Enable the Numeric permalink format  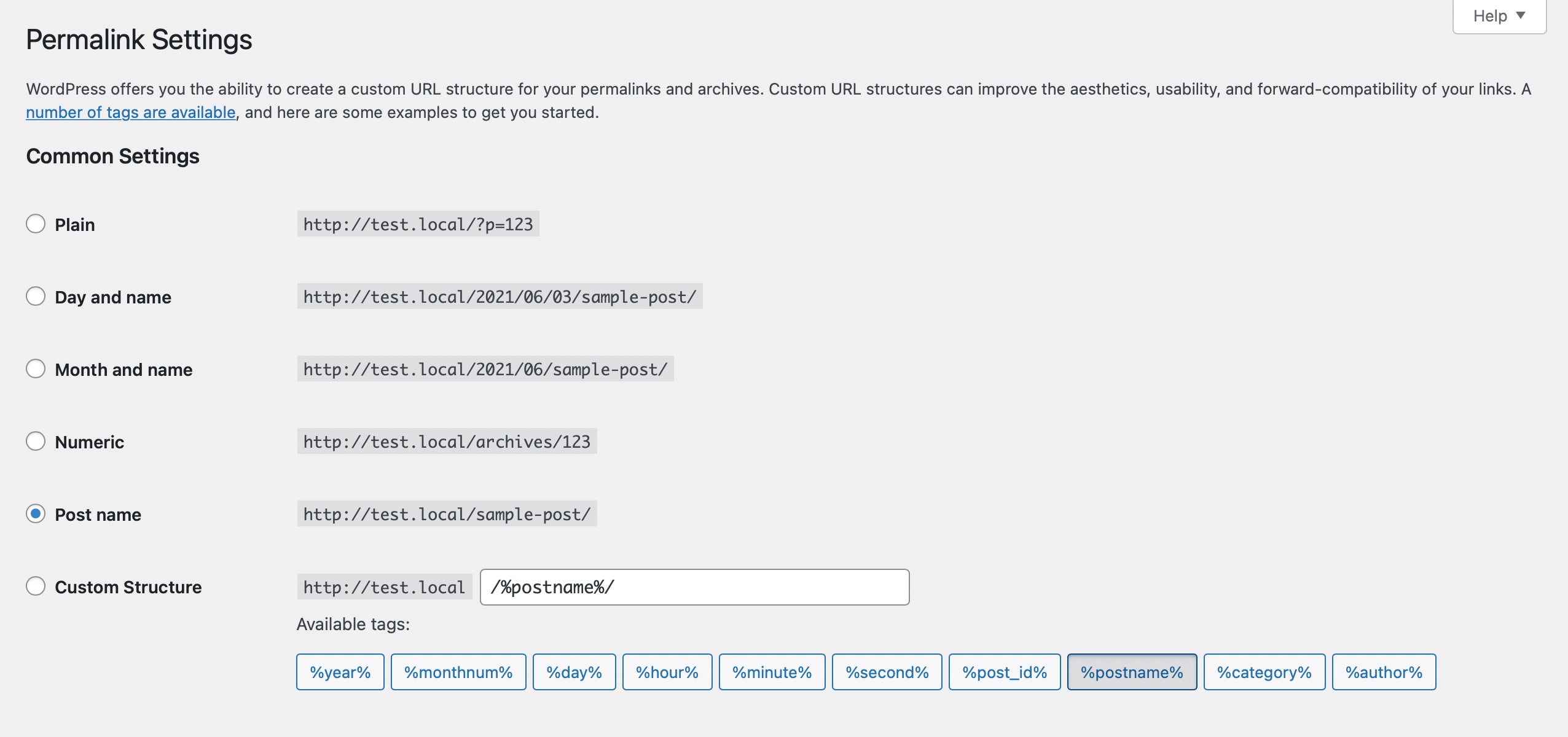[36, 440]
